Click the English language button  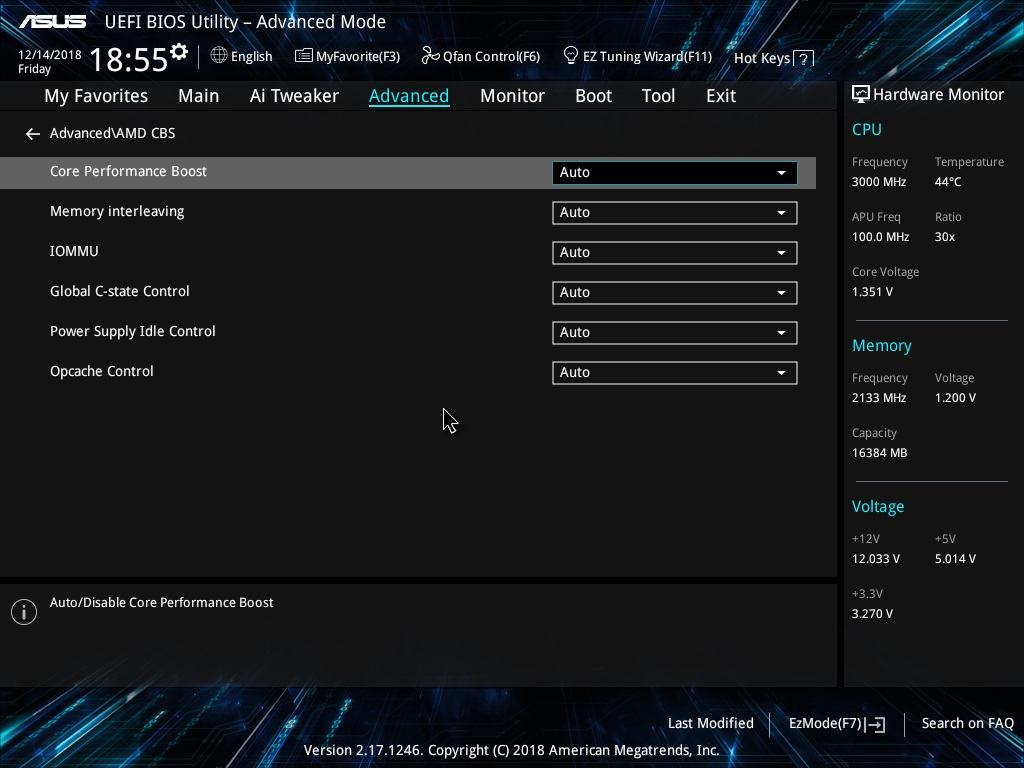(x=251, y=57)
